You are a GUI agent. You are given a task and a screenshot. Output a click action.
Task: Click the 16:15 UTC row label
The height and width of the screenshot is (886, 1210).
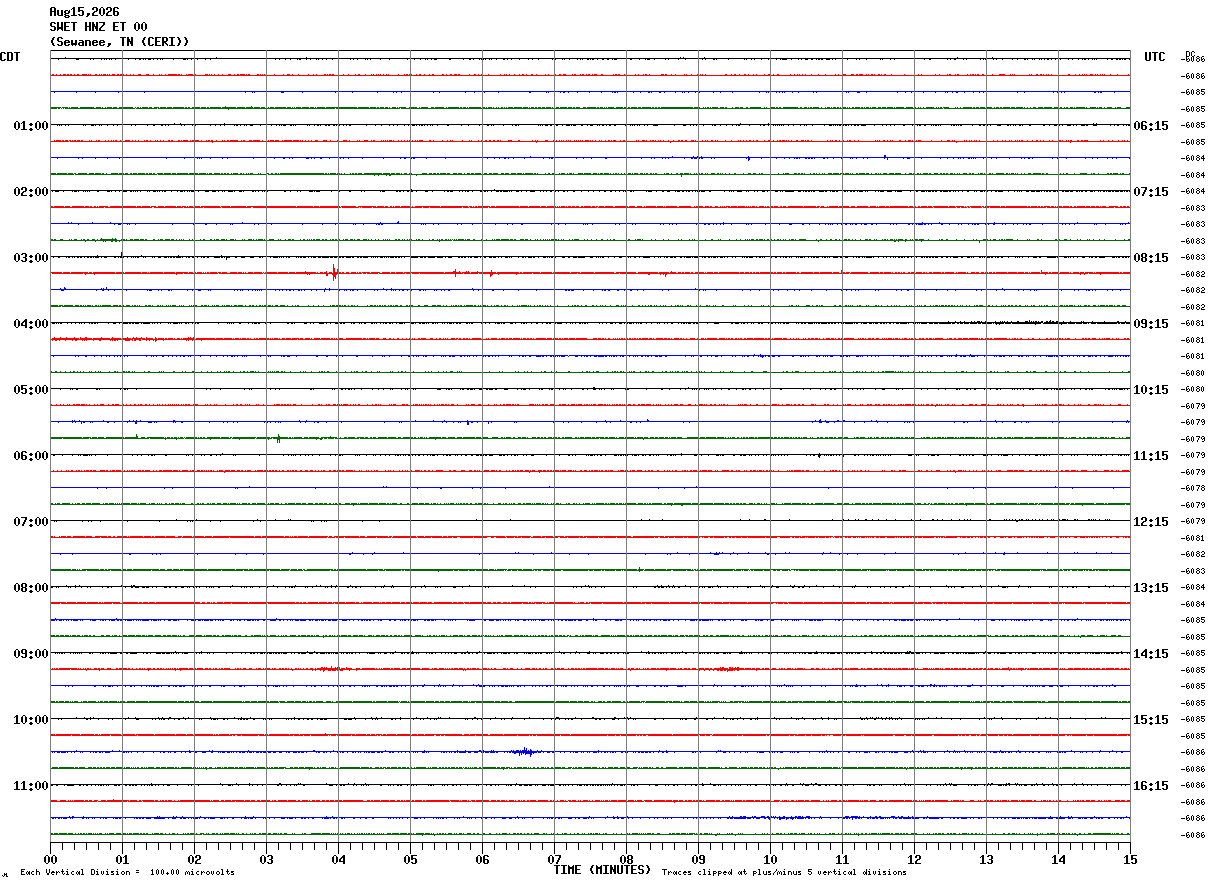(x=1151, y=786)
